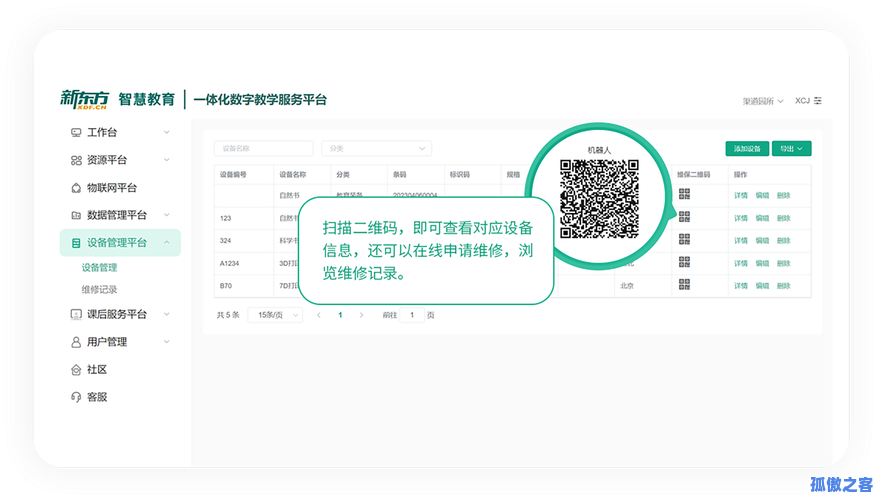Image resolution: width=878 pixels, height=500 pixels.
Task: Open maintenance QR code icon for device 123
Action: coord(684,217)
